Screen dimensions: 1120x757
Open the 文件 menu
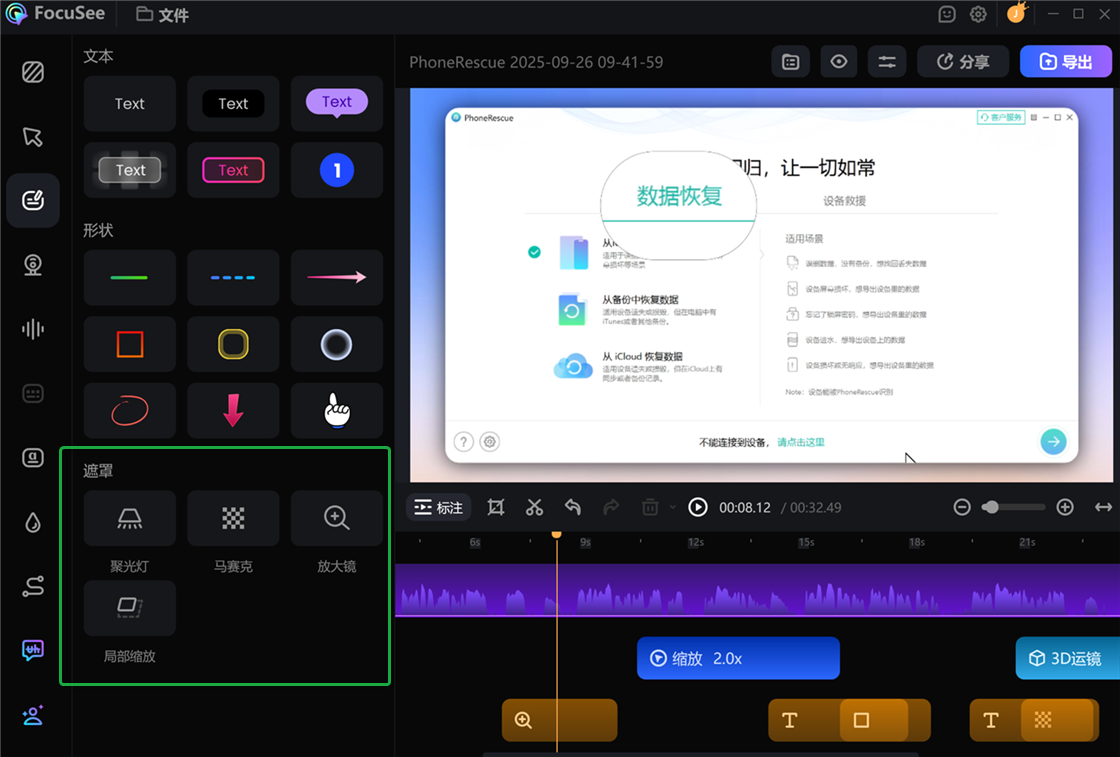tap(163, 15)
